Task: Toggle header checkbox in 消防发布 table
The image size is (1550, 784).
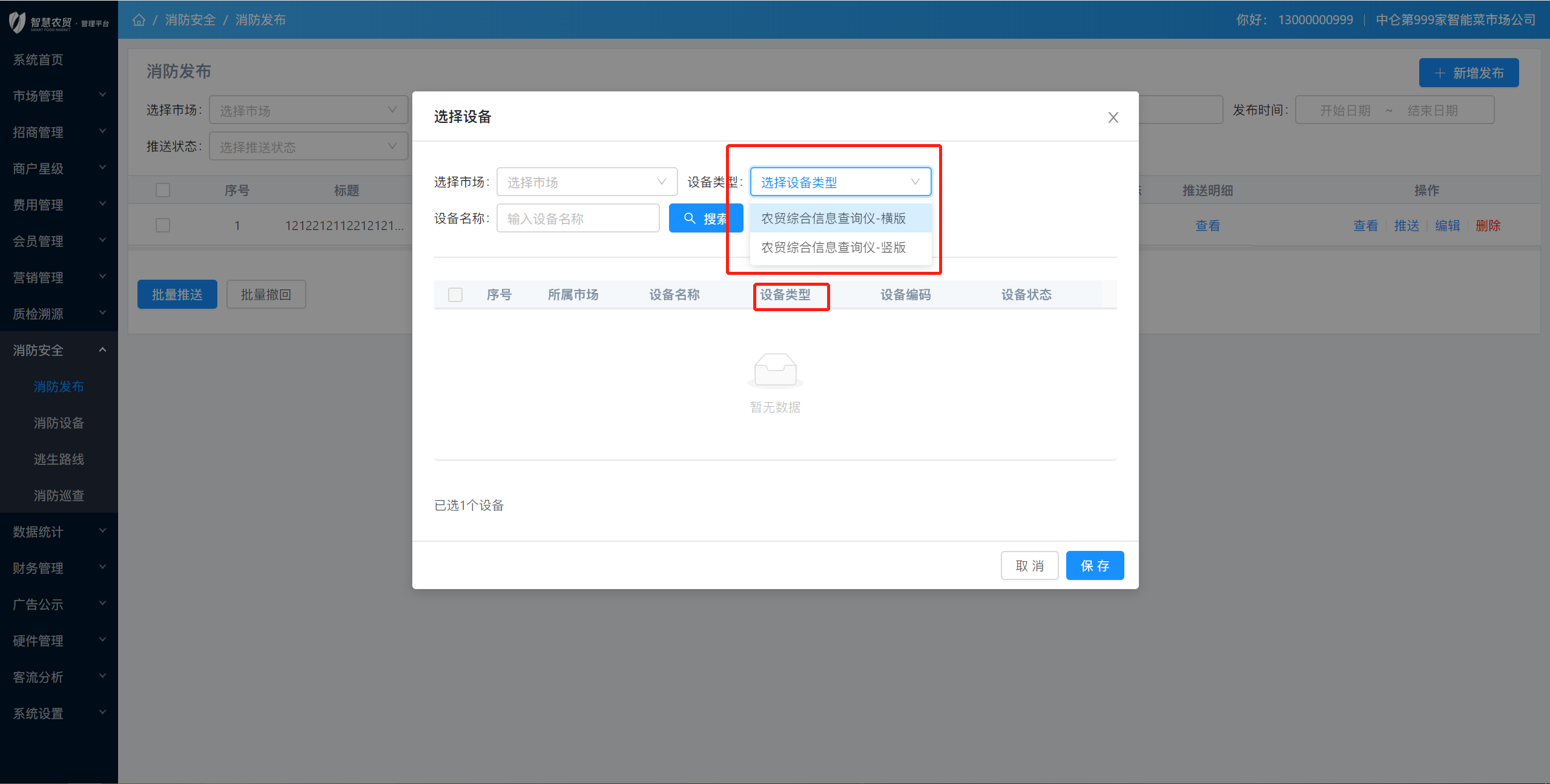Action: (x=163, y=190)
